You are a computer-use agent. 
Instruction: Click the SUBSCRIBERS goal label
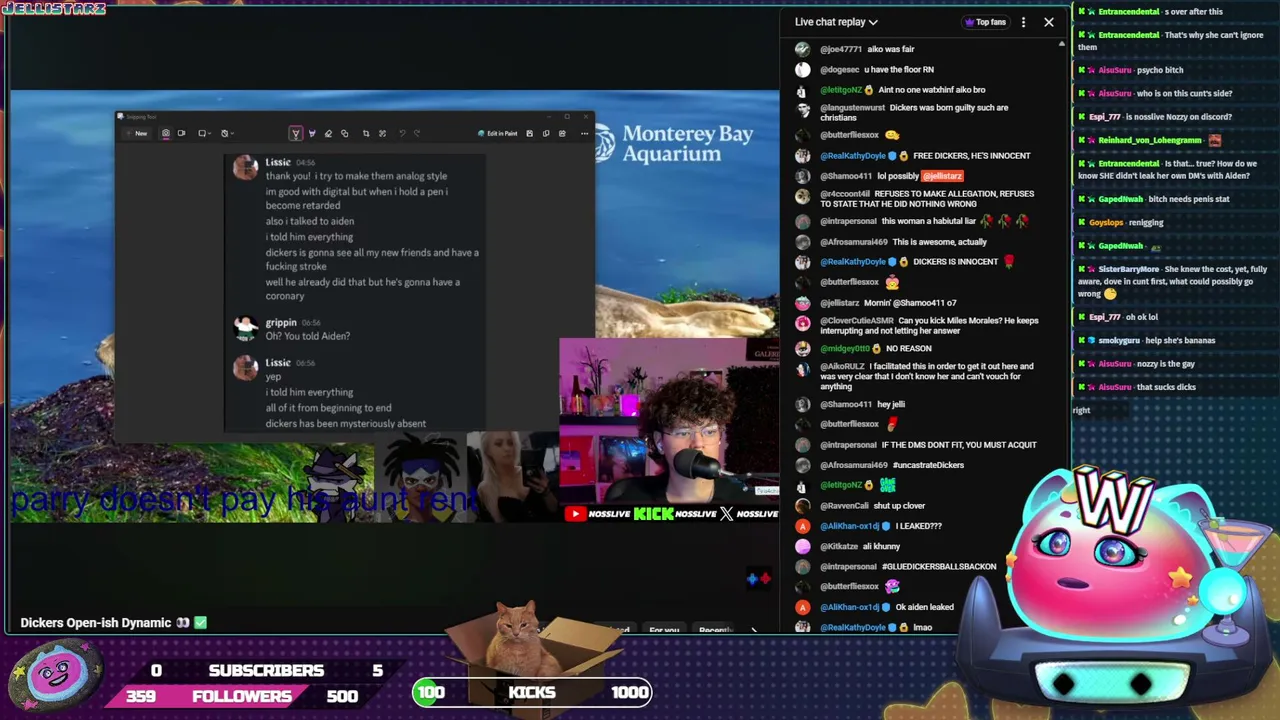click(x=266, y=671)
